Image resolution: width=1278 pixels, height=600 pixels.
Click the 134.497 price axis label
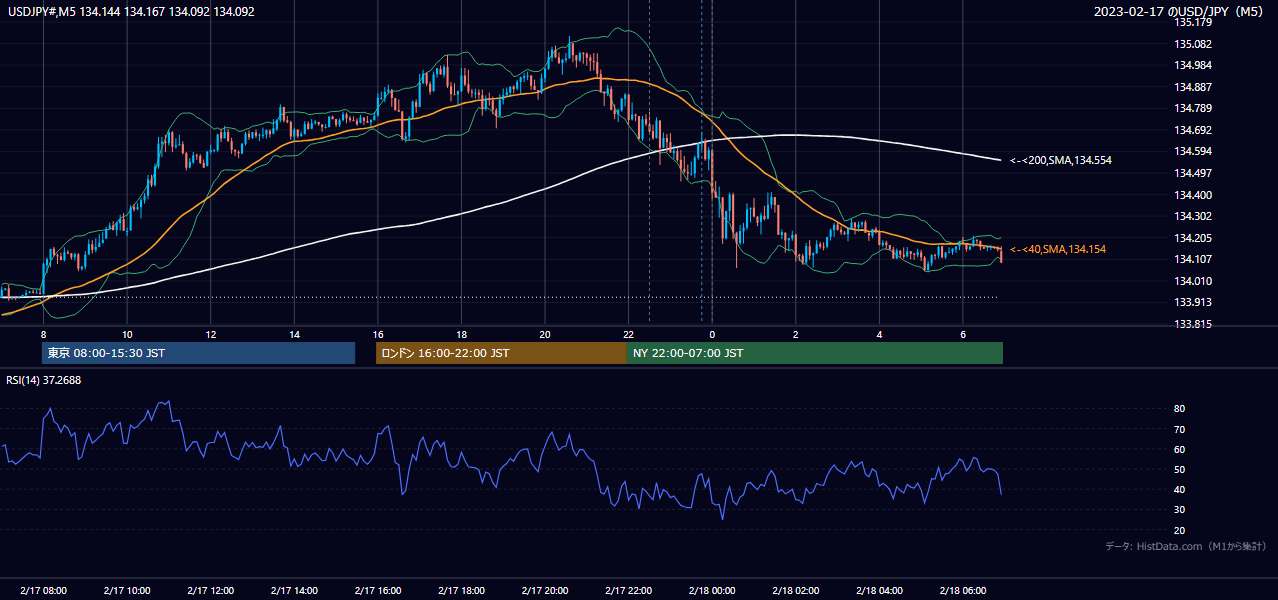[x=1193, y=173]
